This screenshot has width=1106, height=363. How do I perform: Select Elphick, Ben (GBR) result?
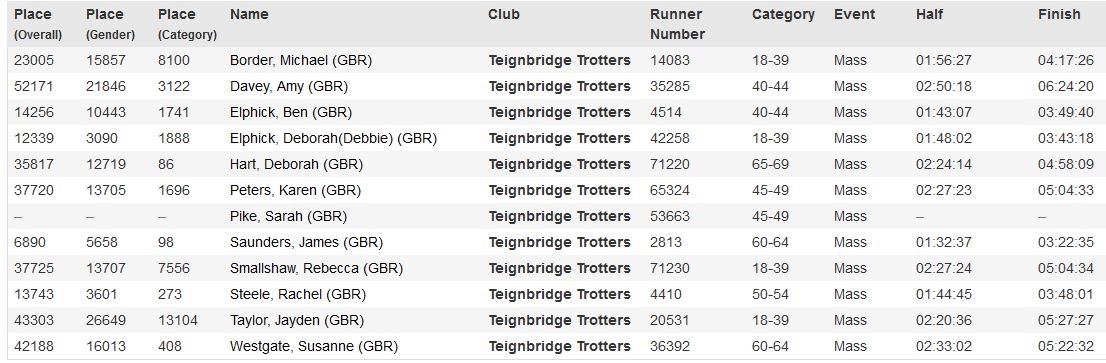pos(291,113)
